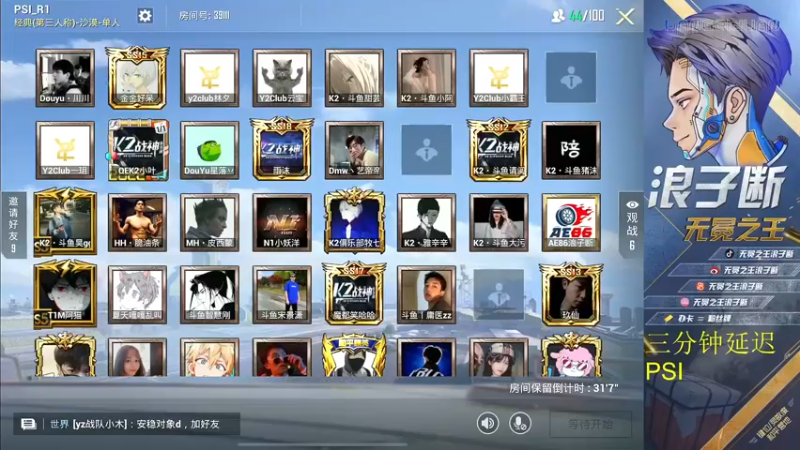View profile of y2club林夕
800x450 pixels.
pos(210,78)
